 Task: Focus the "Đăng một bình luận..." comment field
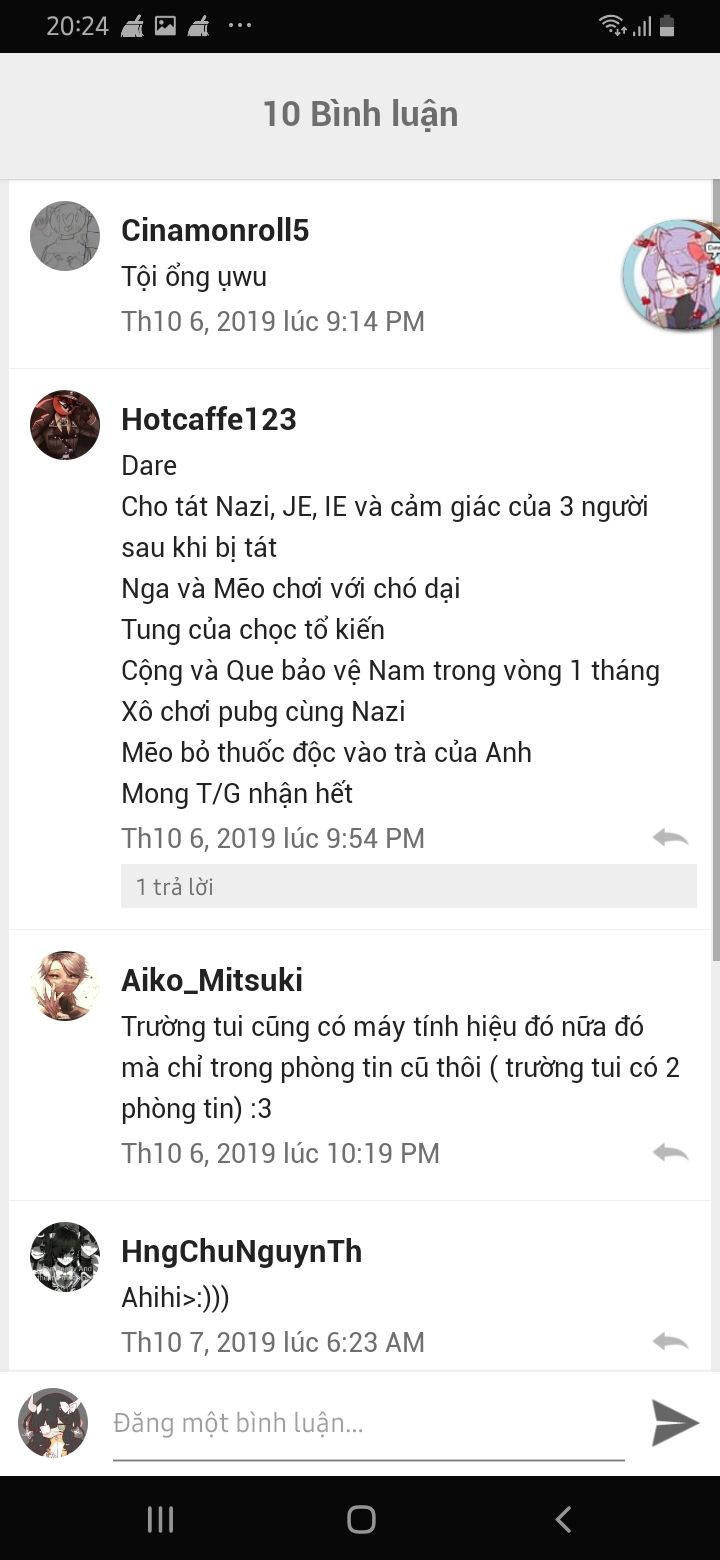[368, 1423]
